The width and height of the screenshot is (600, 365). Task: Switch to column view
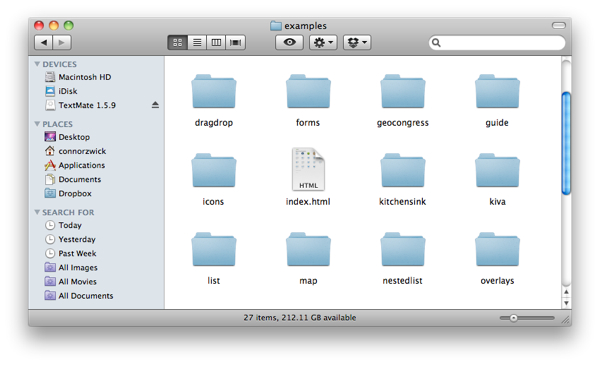[x=216, y=42]
